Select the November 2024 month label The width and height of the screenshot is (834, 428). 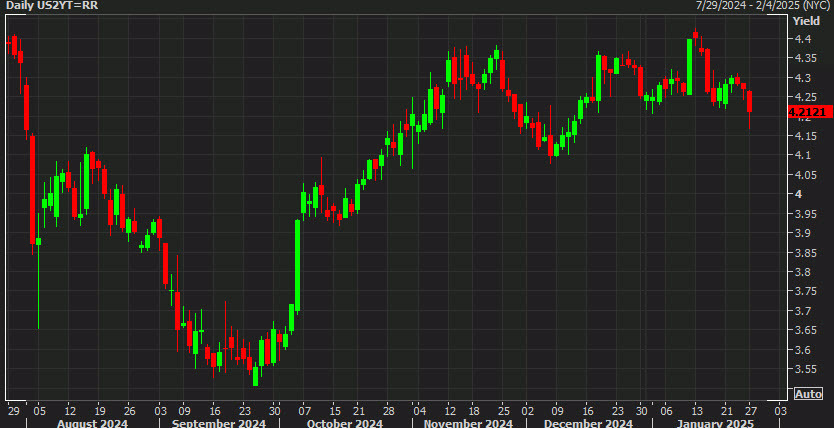(468, 423)
